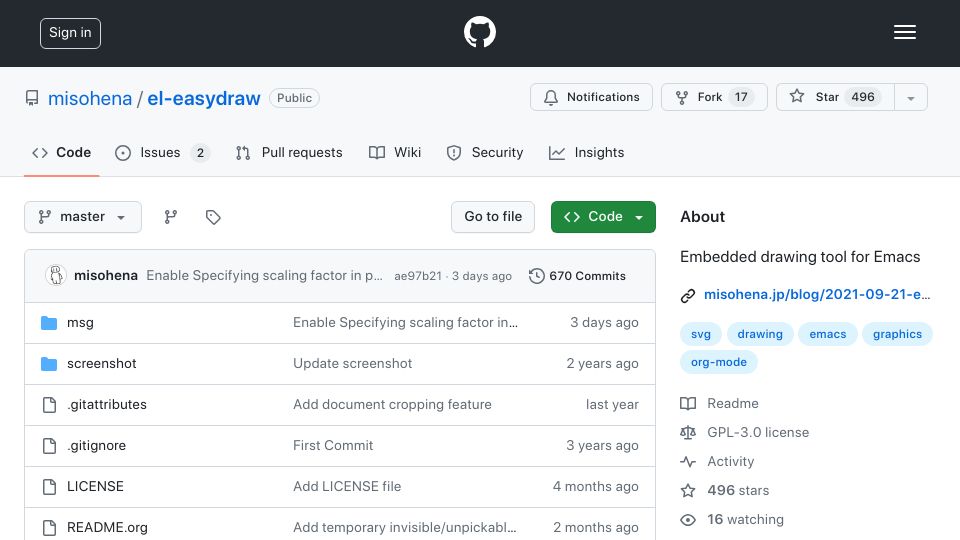Screen dimensions: 960x540
Task: View the 670 Commits history
Action: [x=577, y=276]
